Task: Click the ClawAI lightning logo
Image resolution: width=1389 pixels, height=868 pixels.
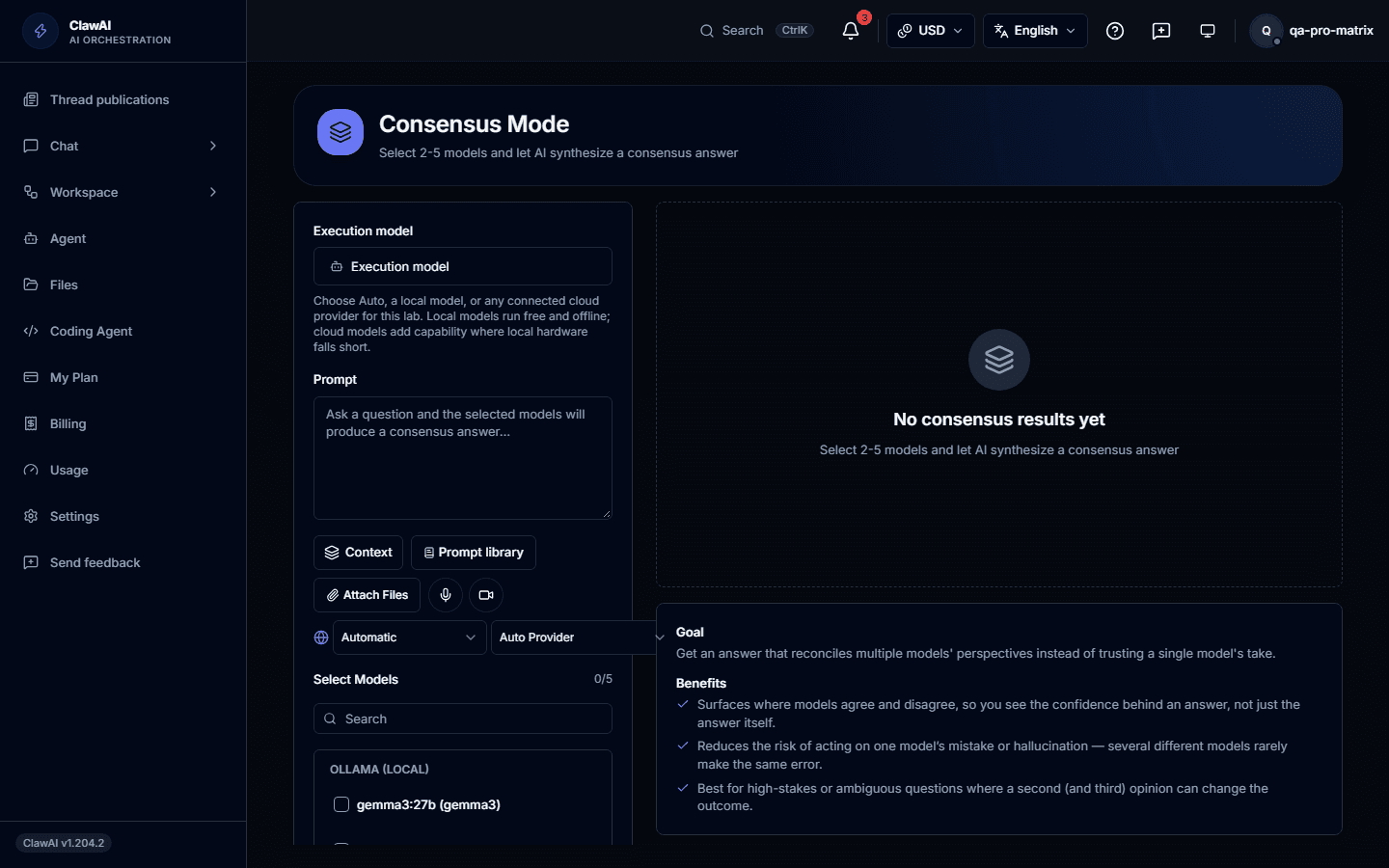Action: coord(41,31)
